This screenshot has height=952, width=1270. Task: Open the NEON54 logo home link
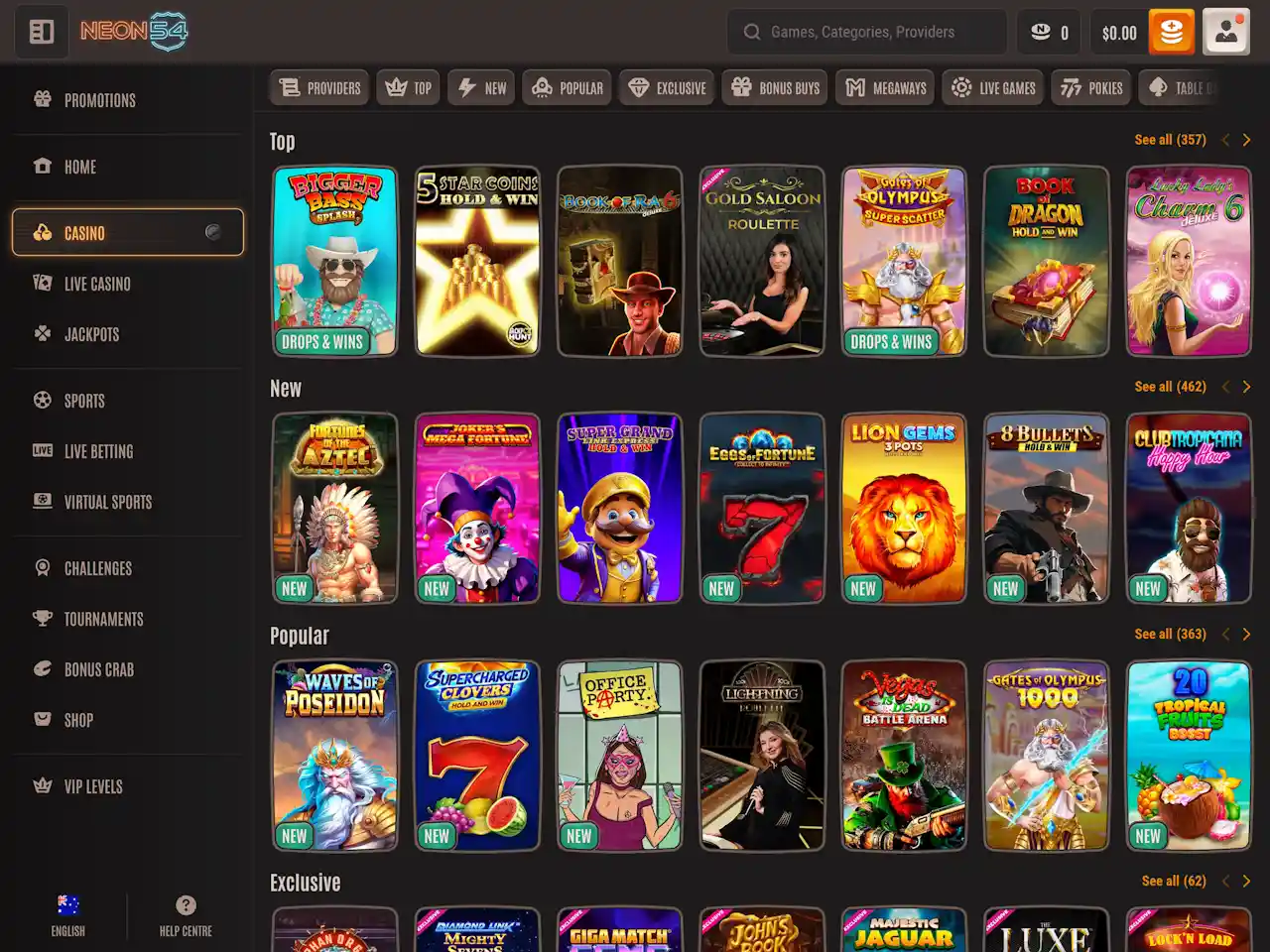(134, 32)
